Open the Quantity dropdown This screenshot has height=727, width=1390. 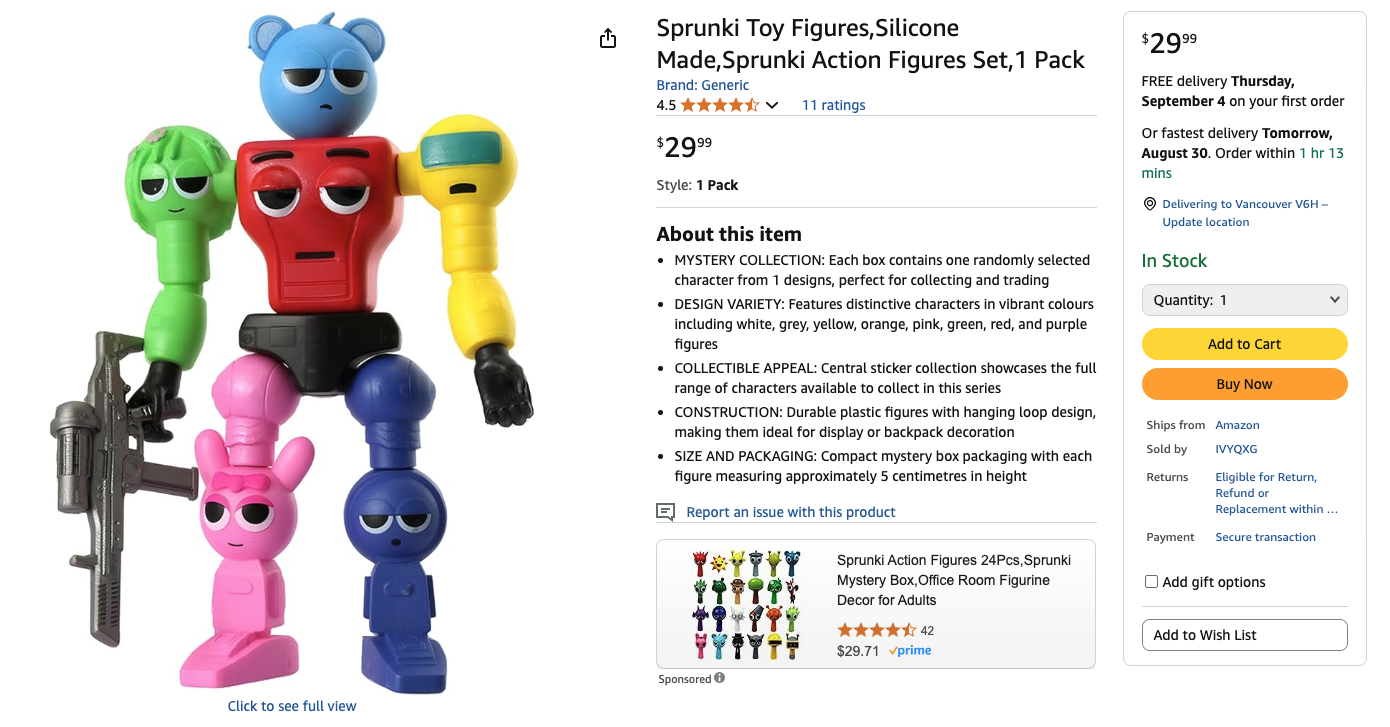(1244, 300)
